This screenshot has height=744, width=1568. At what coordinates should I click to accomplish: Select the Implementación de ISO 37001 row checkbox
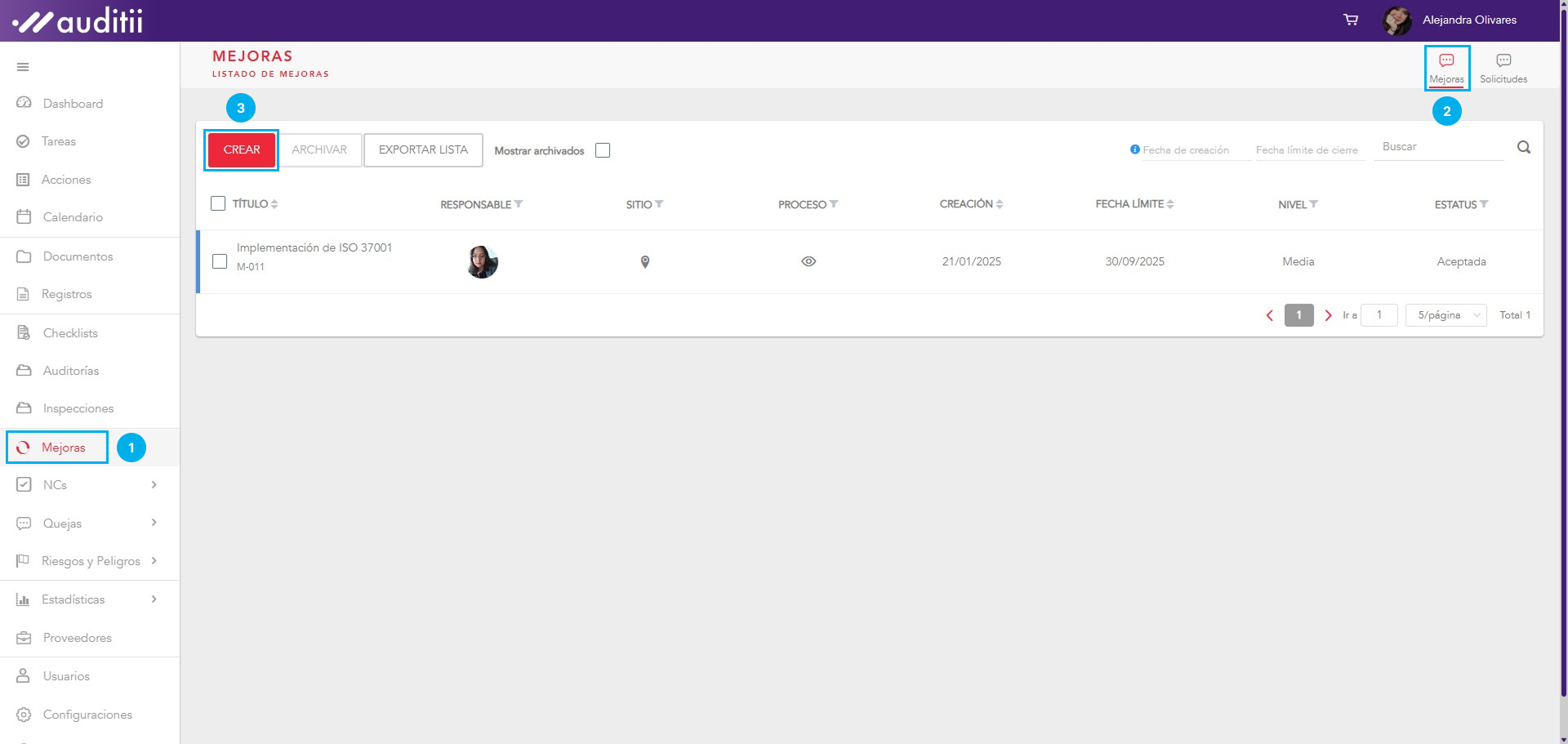220,261
